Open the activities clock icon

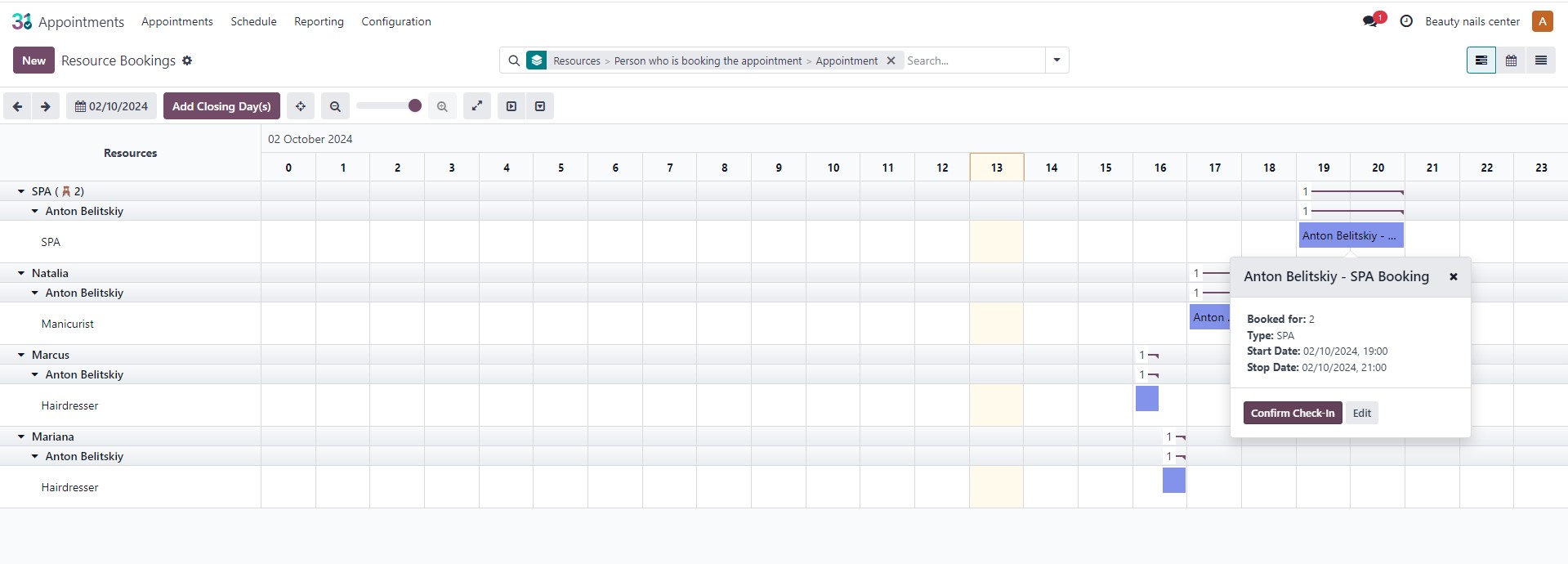1406,21
